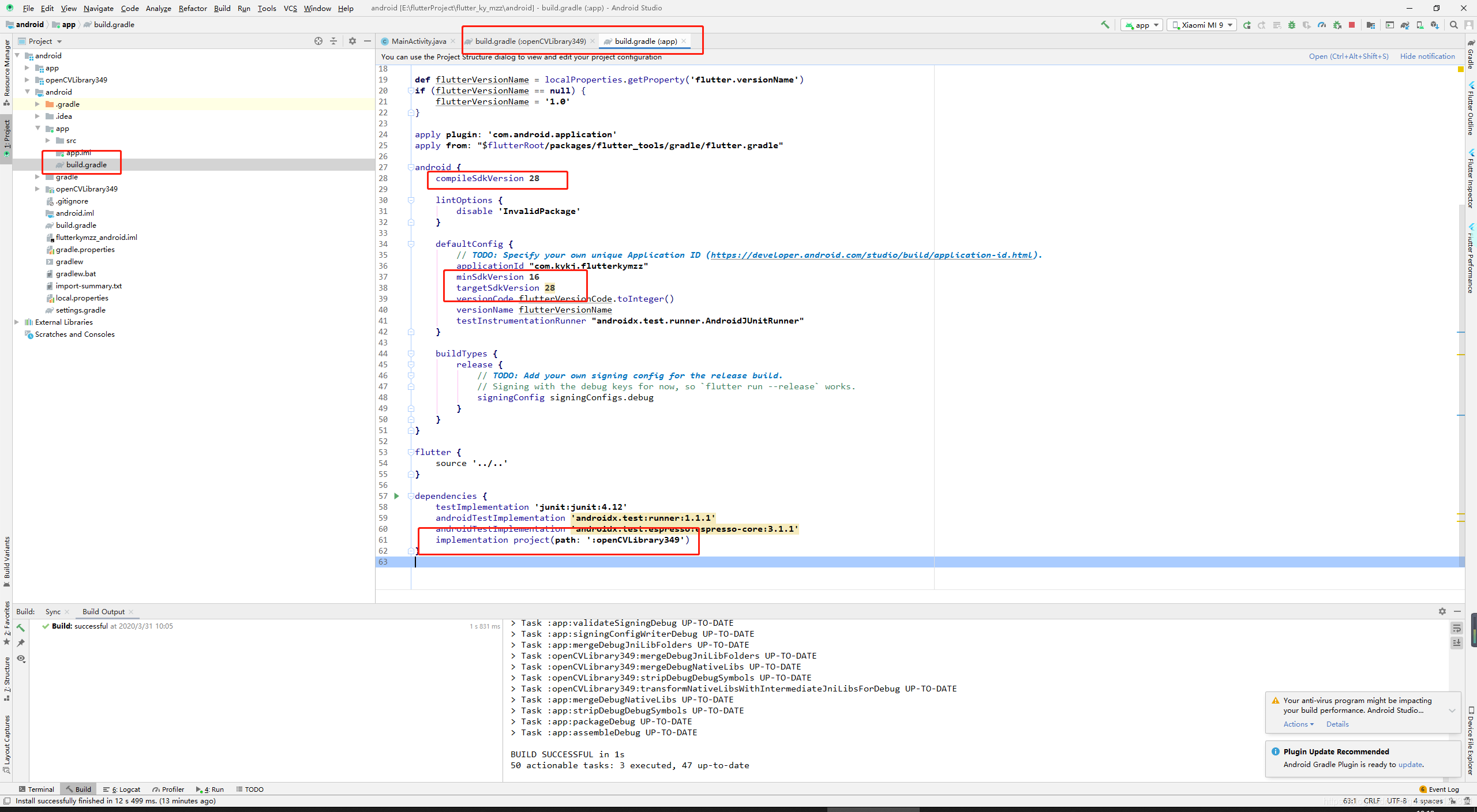Open the SDK Manager icon
This screenshot has width=1477, height=812.
1435,25
